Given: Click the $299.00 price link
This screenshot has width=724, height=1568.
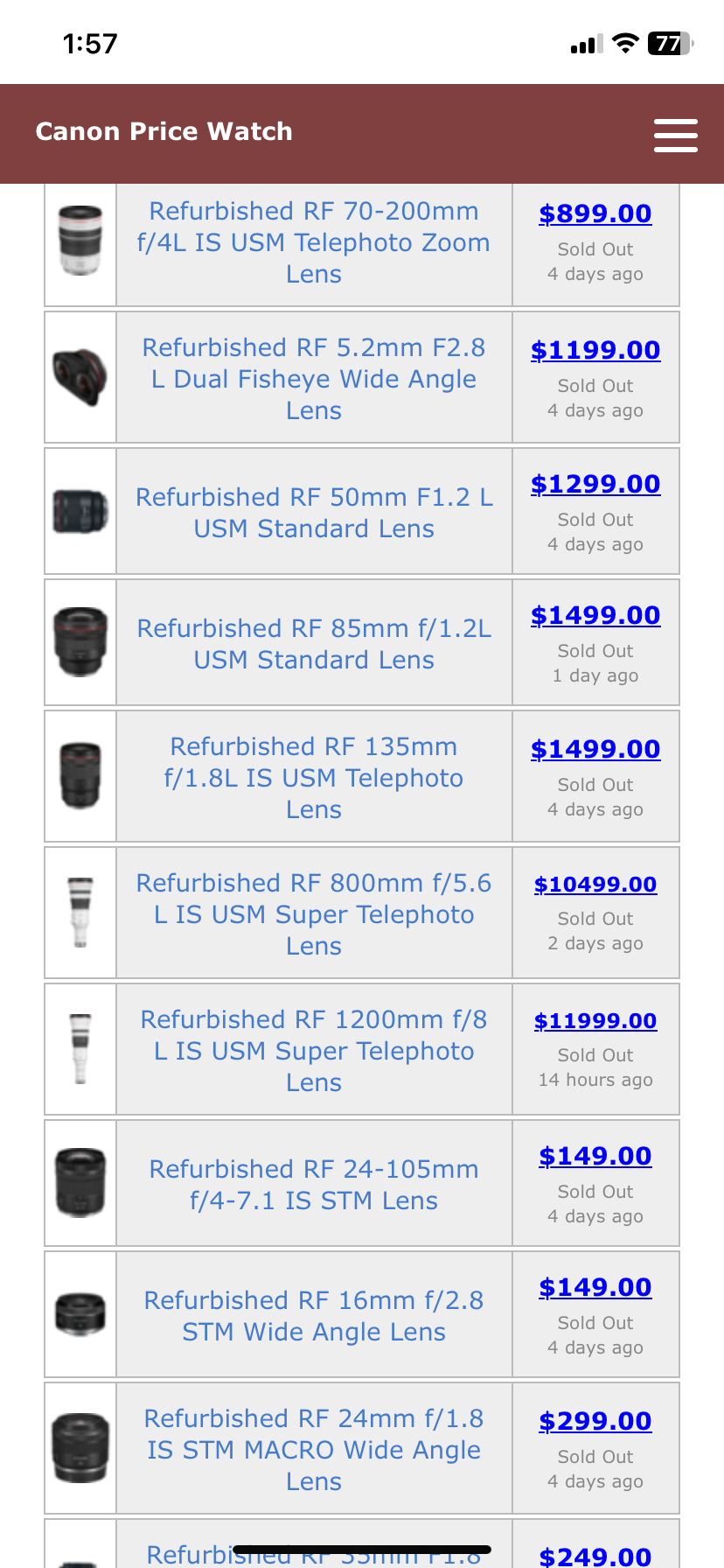Looking at the screenshot, I should coord(595,1421).
